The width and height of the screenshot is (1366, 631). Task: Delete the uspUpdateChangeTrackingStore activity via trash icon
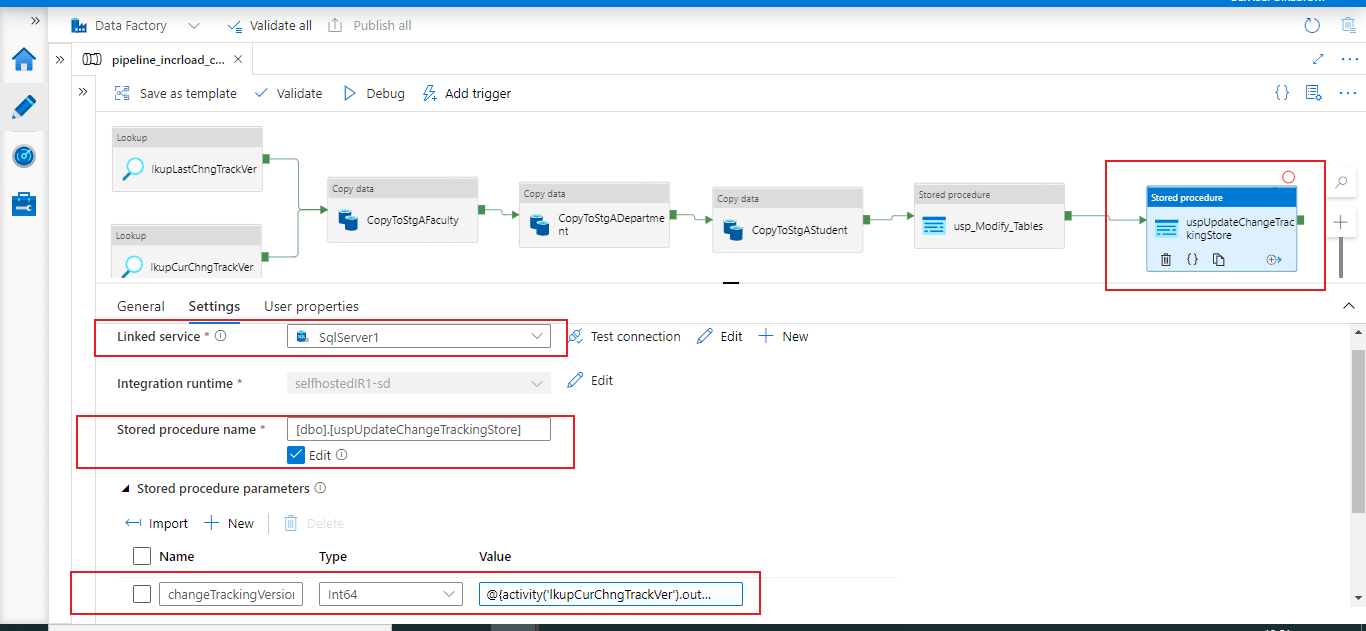pos(1165,260)
